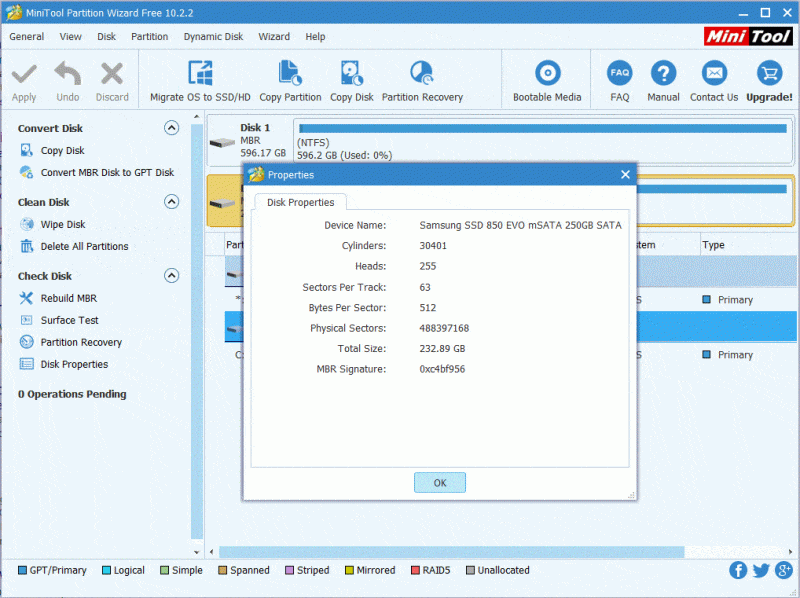Click the Simple legend swatch
This screenshot has height=598, width=800.
(x=164, y=570)
